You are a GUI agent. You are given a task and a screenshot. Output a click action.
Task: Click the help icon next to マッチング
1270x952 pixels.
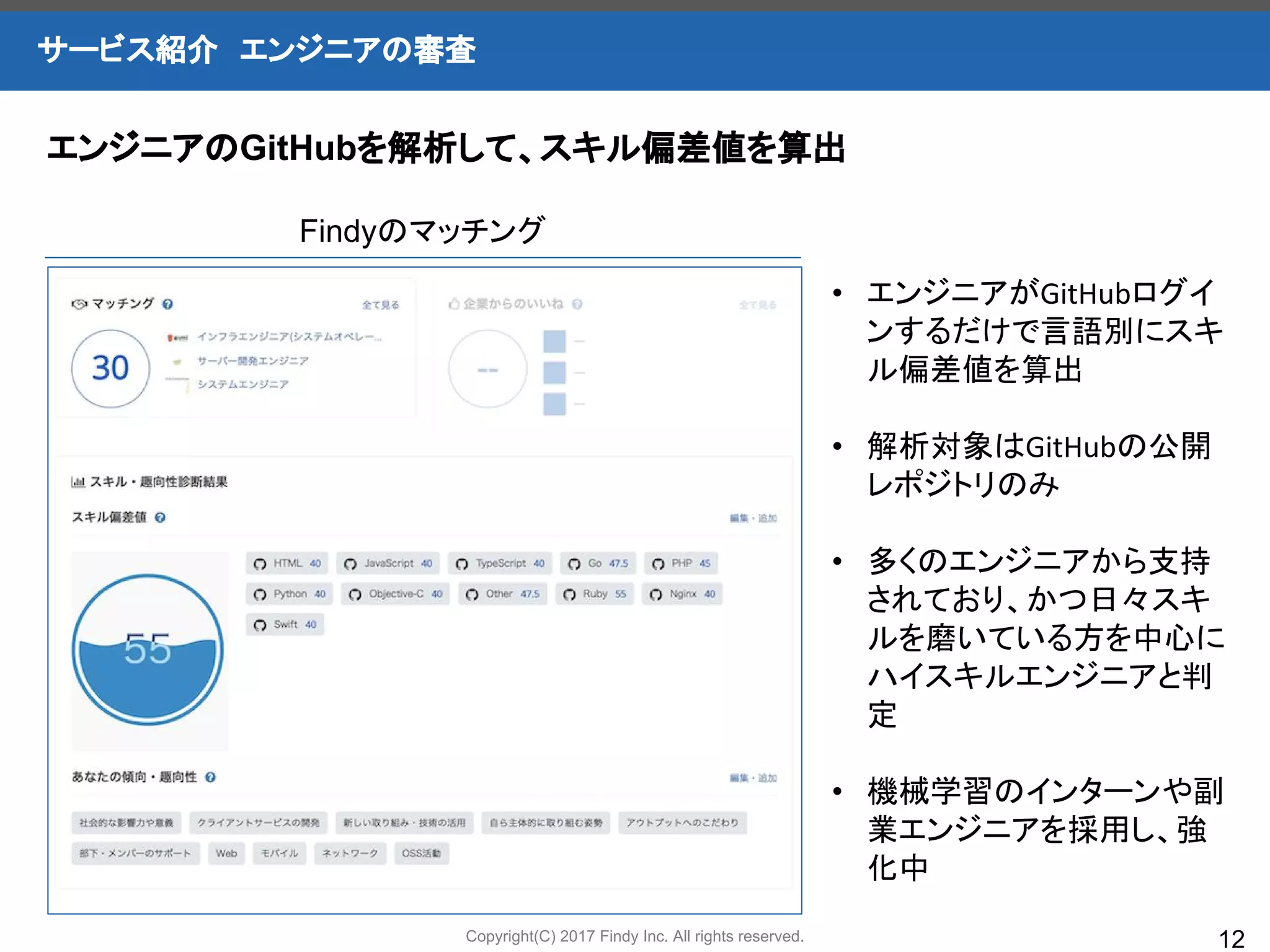(x=167, y=304)
